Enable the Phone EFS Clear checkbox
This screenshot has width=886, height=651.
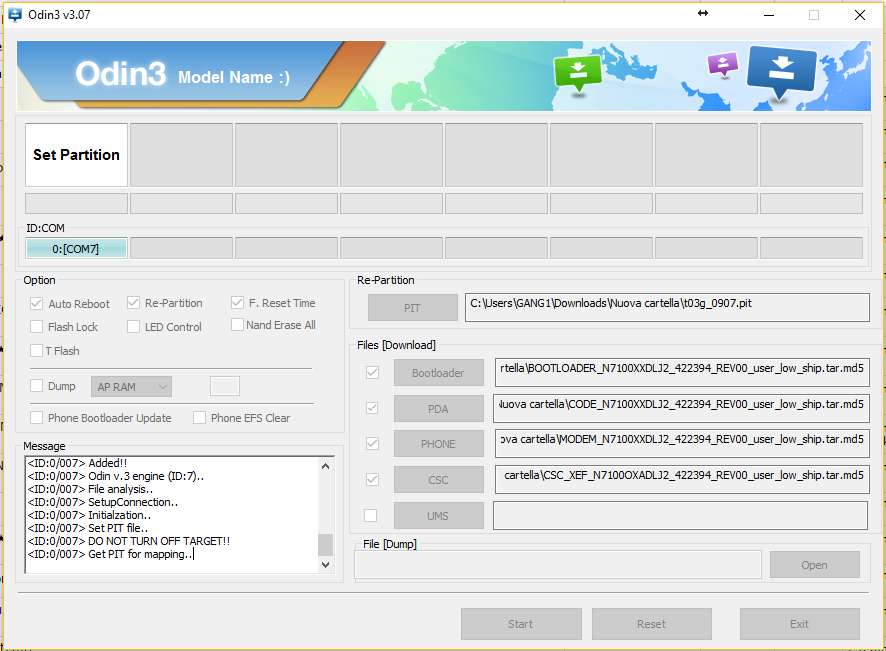click(199, 418)
